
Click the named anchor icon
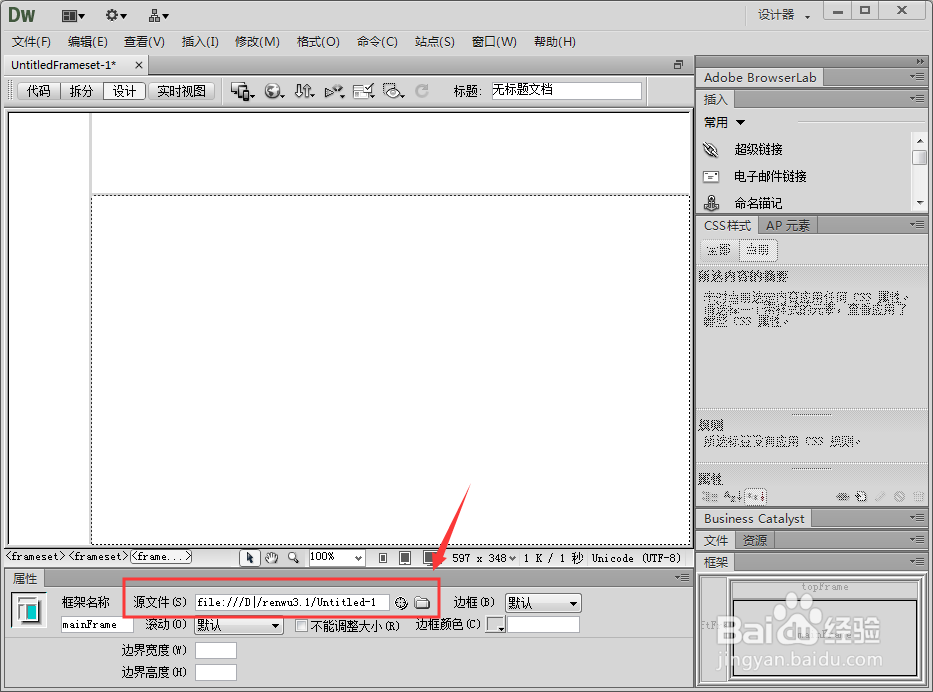(x=711, y=203)
